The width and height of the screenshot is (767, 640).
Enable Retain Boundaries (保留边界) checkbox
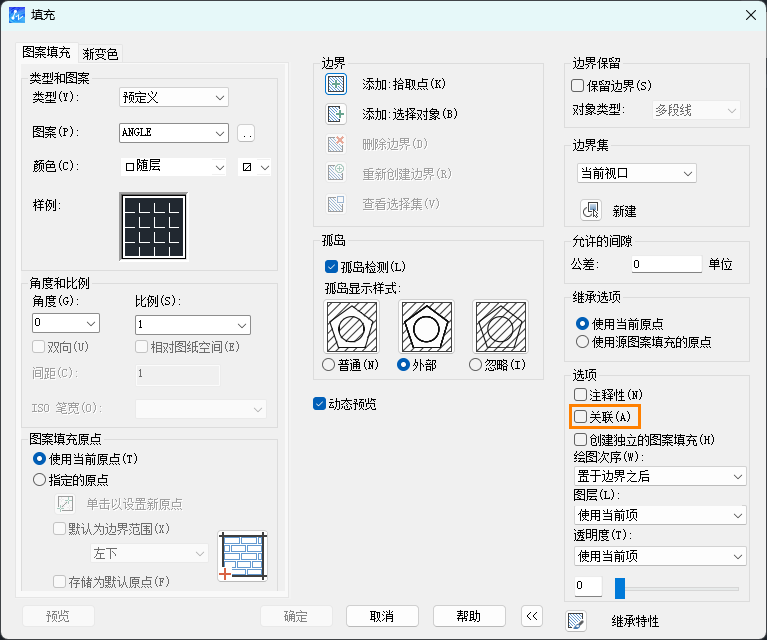pyautogui.click(x=578, y=86)
